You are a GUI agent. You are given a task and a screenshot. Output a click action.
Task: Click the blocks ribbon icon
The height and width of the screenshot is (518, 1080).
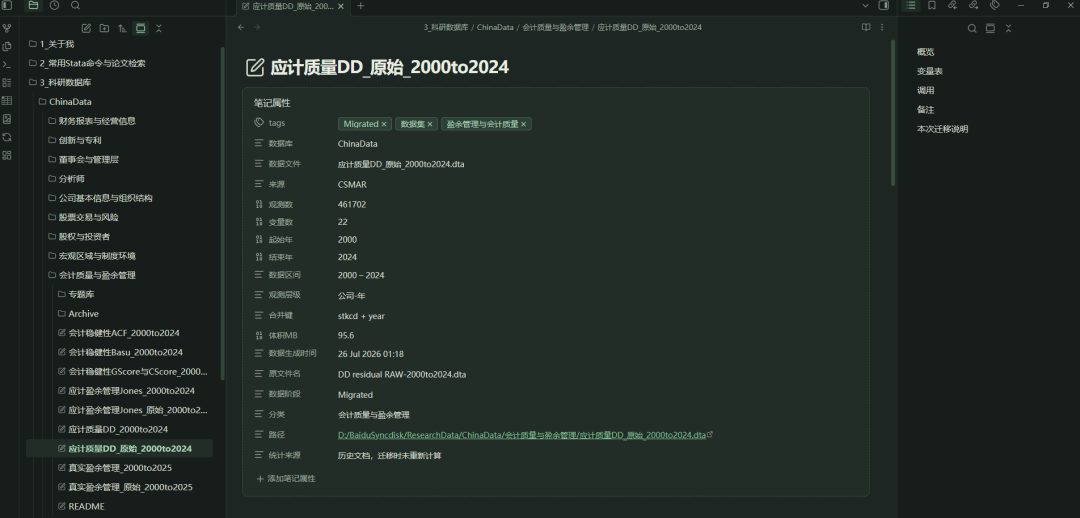[x=7, y=155]
